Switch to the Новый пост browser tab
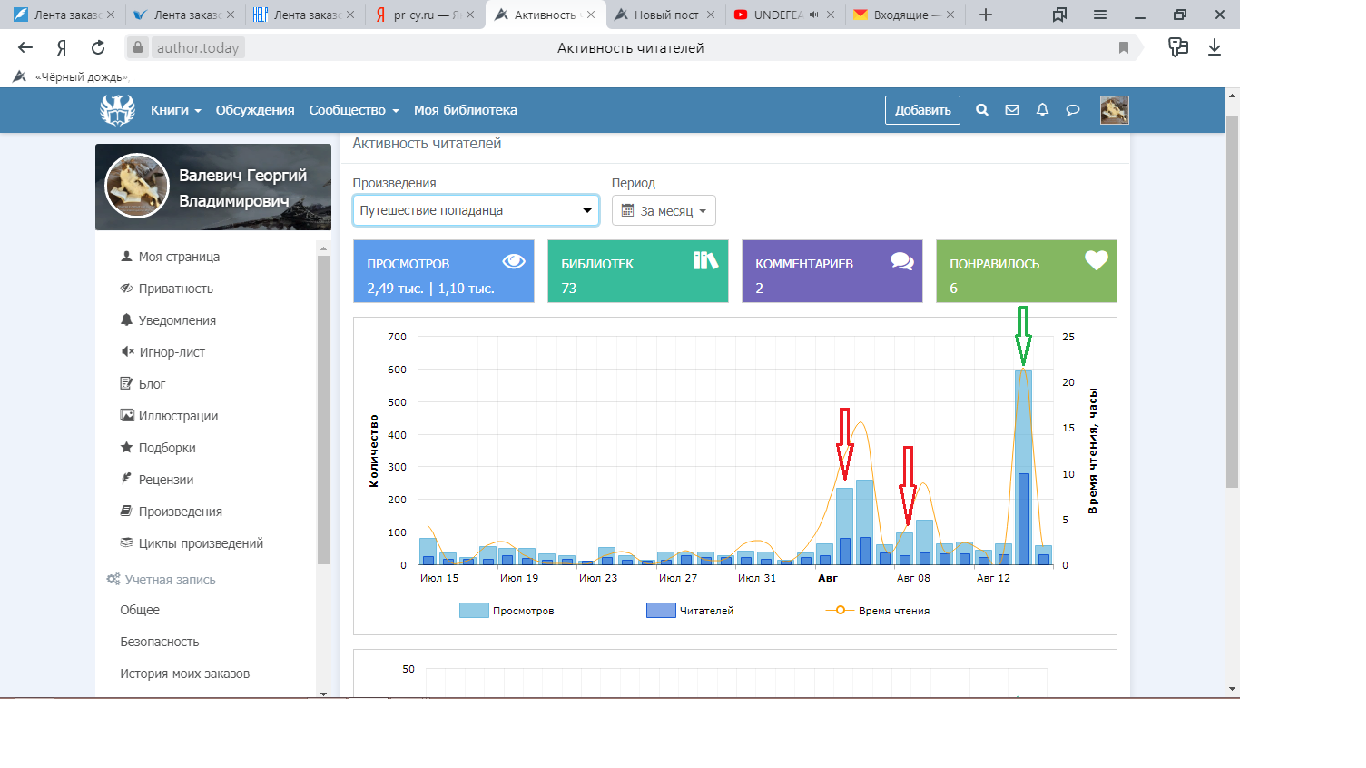This screenshot has width=1366, height=768. click(x=664, y=15)
